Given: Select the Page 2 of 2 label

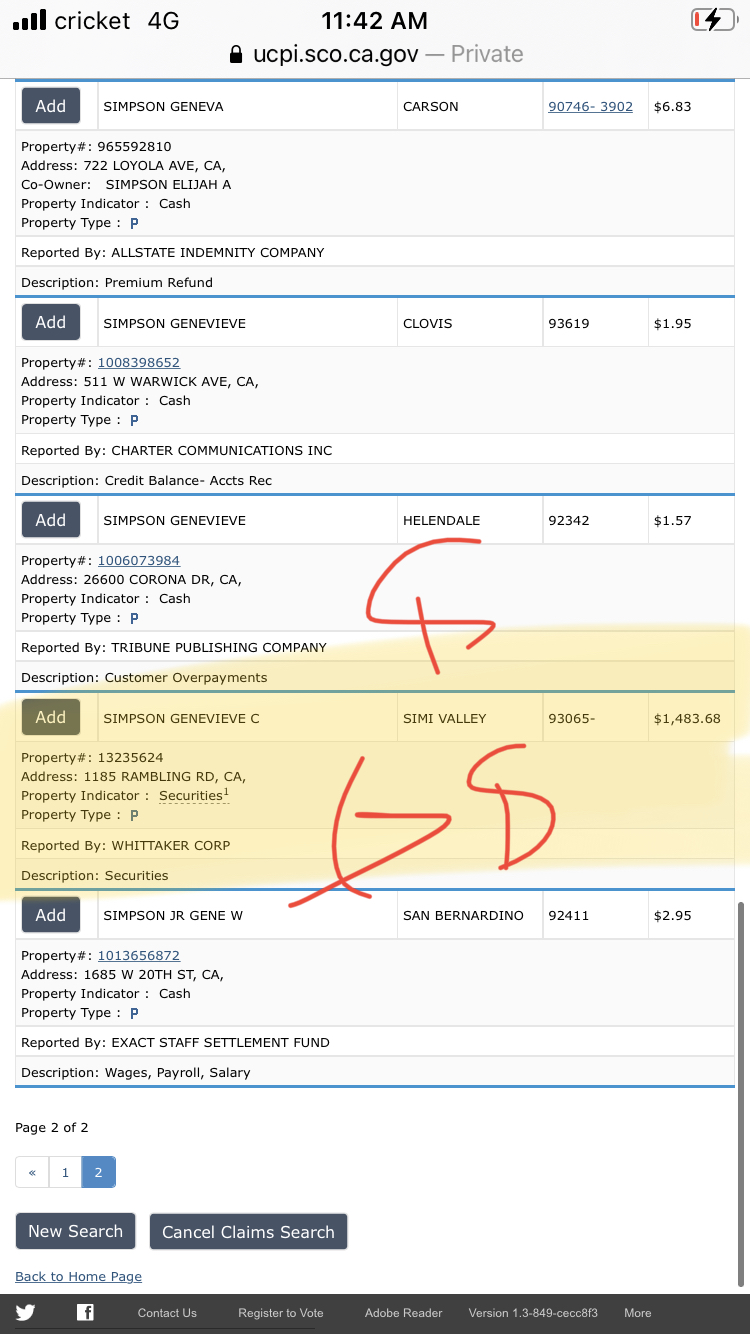Looking at the screenshot, I should point(52,1127).
